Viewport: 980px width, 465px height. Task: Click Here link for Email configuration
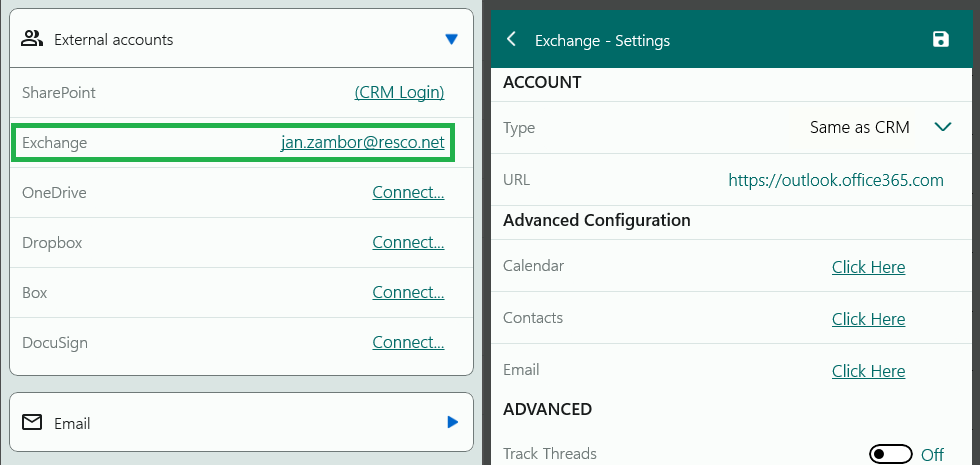tap(868, 371)
